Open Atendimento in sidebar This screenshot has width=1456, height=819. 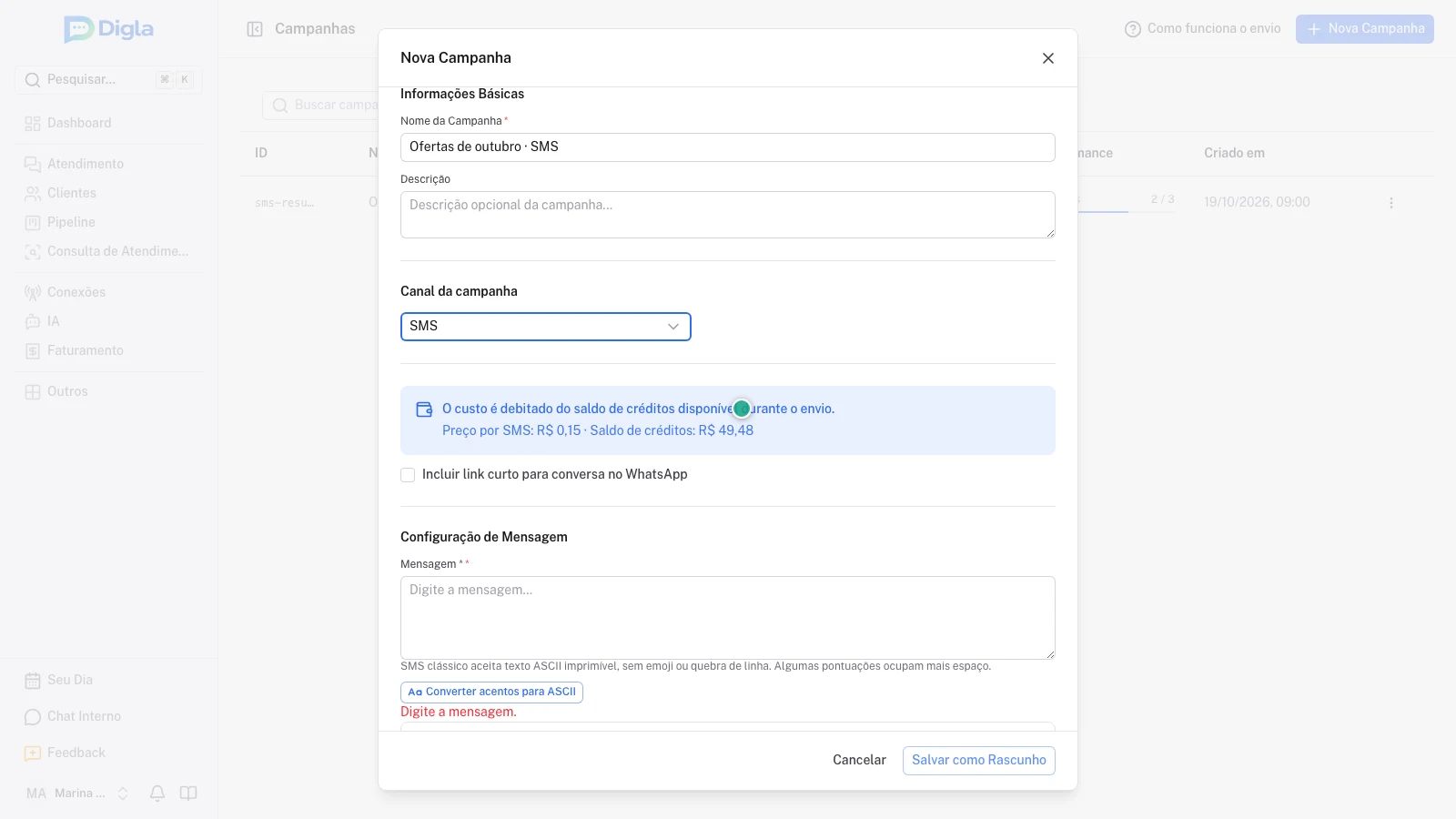(108, 164)
